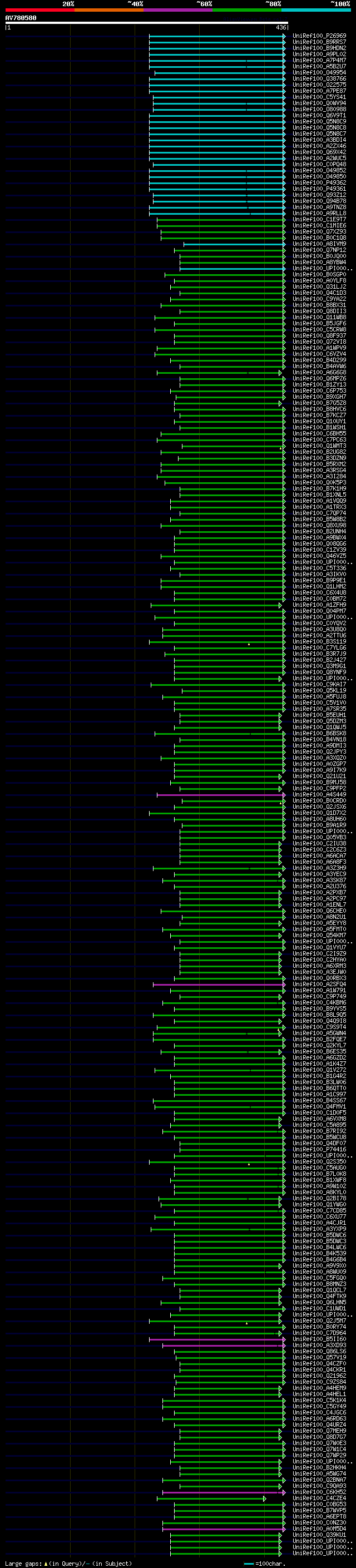Select the UniRef100_A2SFQ4 hit label
Screen dimensions: 356x1568
click(x=319, y=985)
